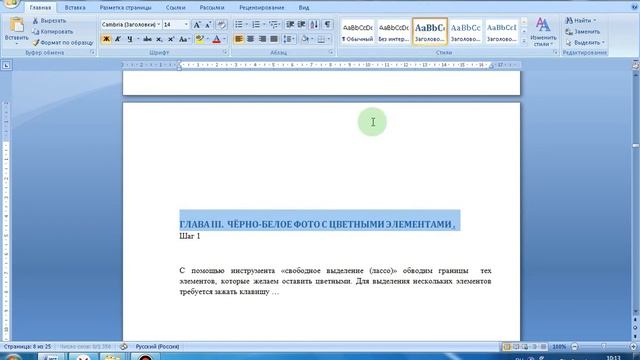This screenshot has width=640, height=360.
Task: Click the zoom slider at the bottom right
Action: pyautogui.click(x=604, y=347)
